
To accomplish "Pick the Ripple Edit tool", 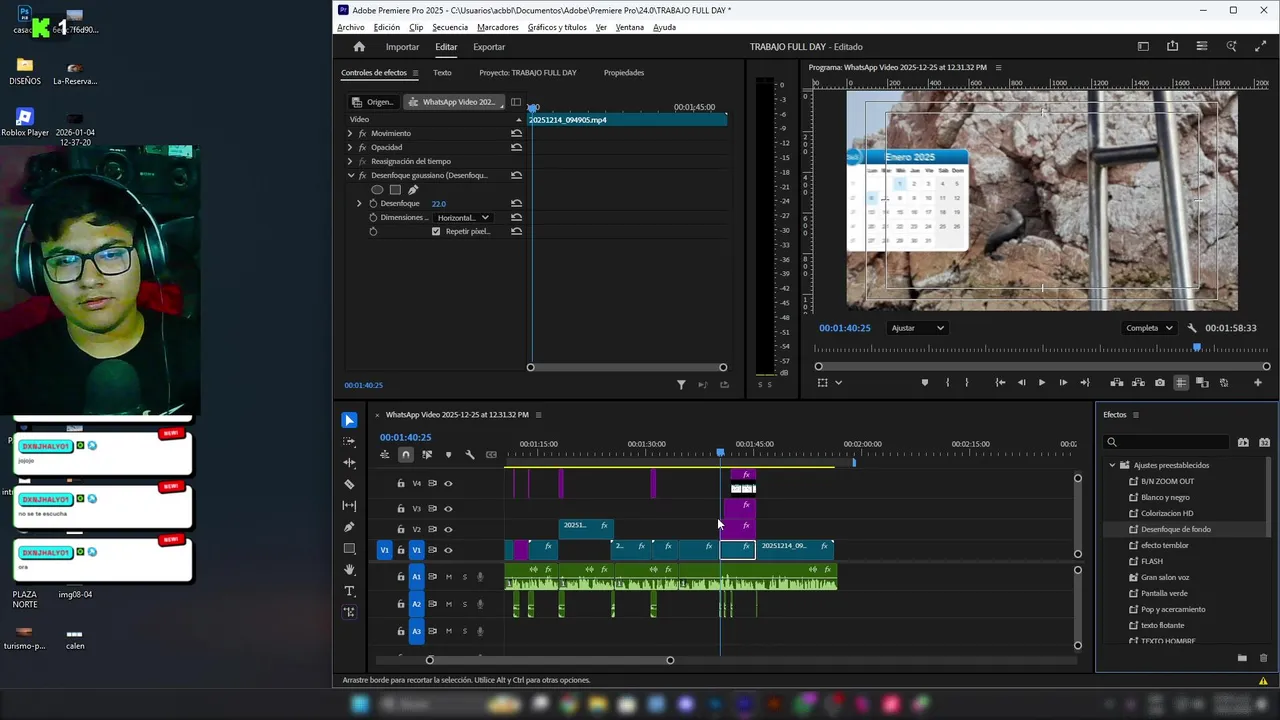I will pos(349,463).
